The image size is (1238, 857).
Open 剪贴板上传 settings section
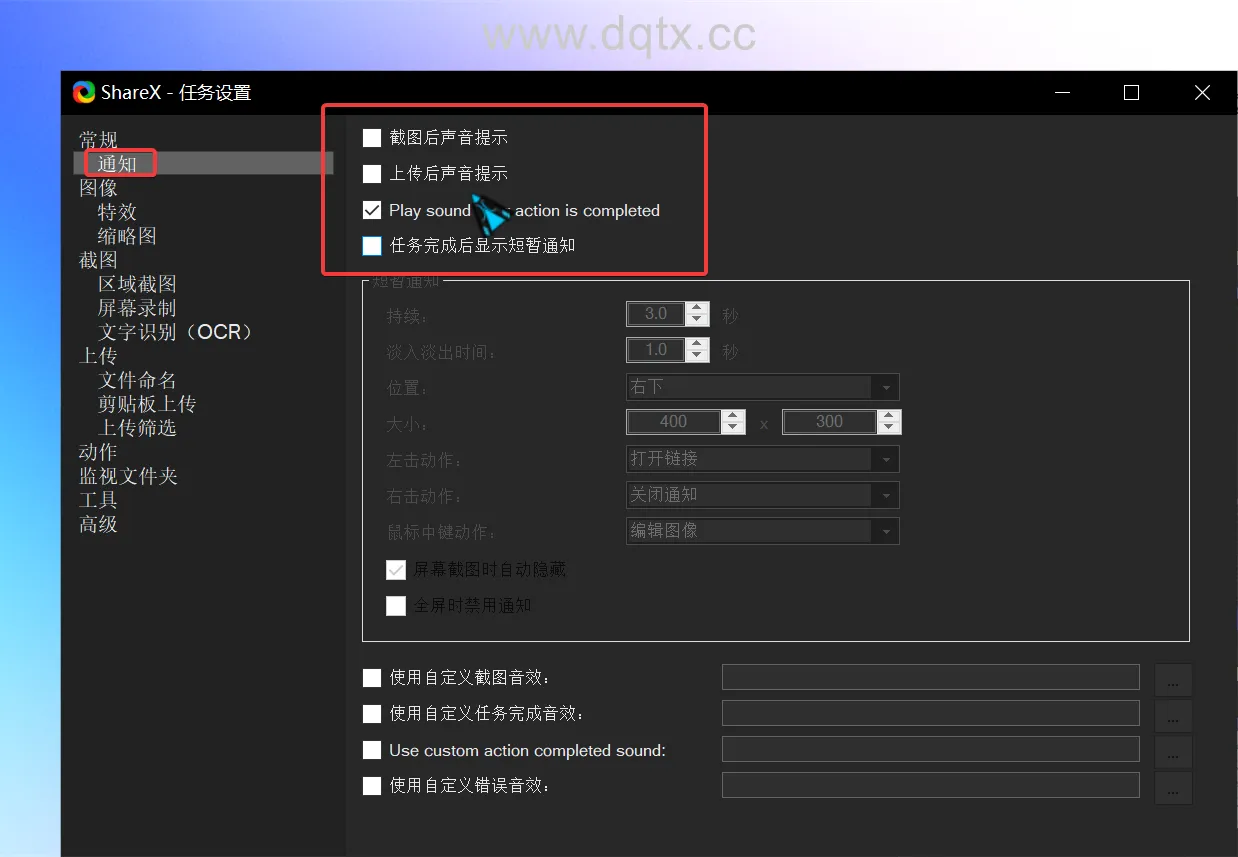147,404
